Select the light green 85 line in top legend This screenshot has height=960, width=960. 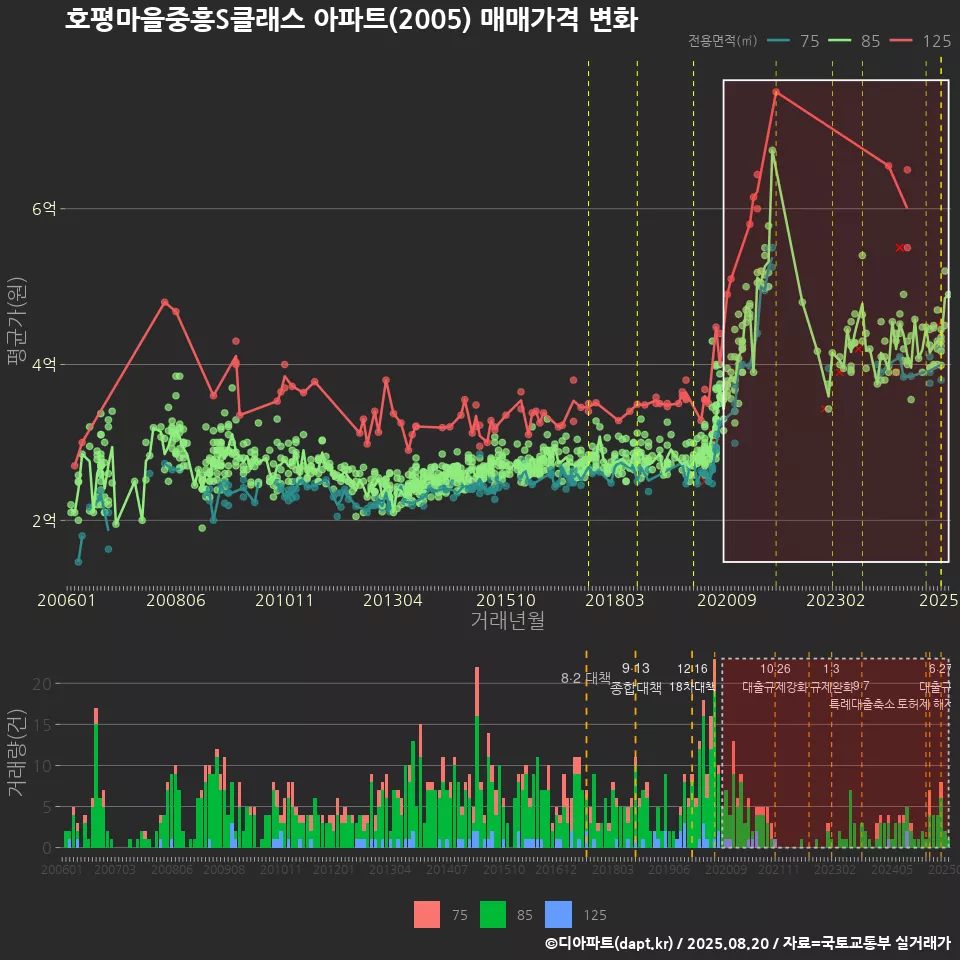839,40
